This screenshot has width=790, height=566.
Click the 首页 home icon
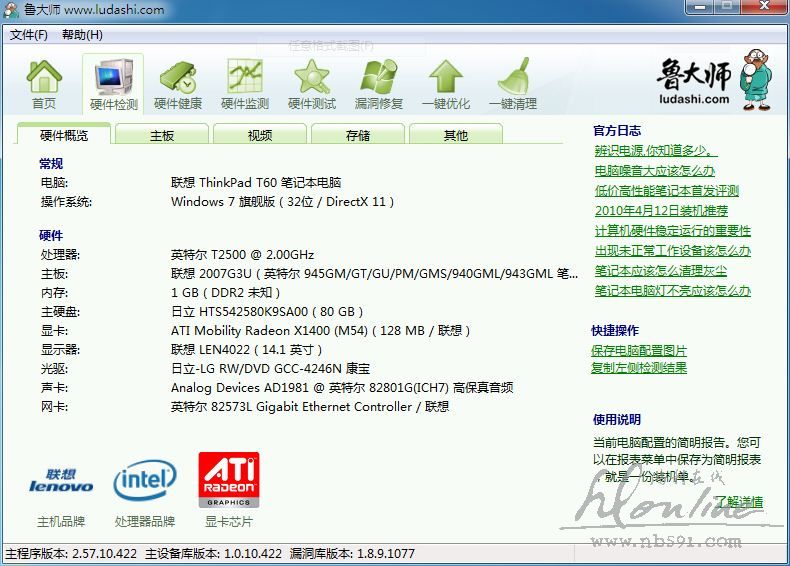pyautogui.click(x=44, y=78)
